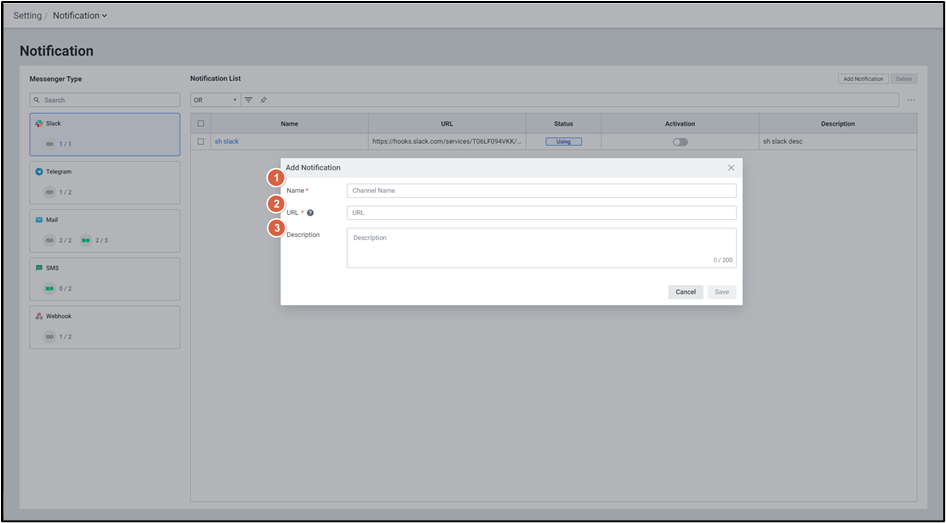Click the Status column header
This screenshot has height=523, width=946.
click(x=563, y=124)
